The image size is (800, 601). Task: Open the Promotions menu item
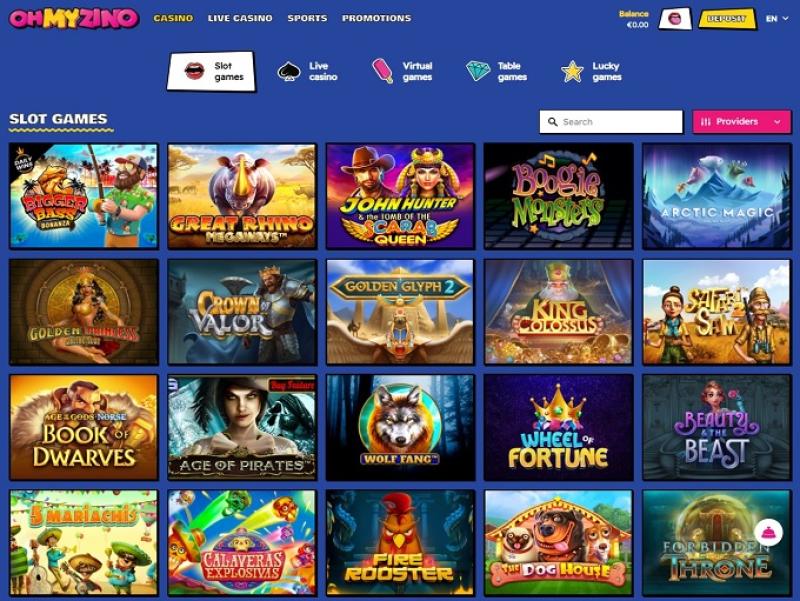pyautogui.click(x=377, y=18)
